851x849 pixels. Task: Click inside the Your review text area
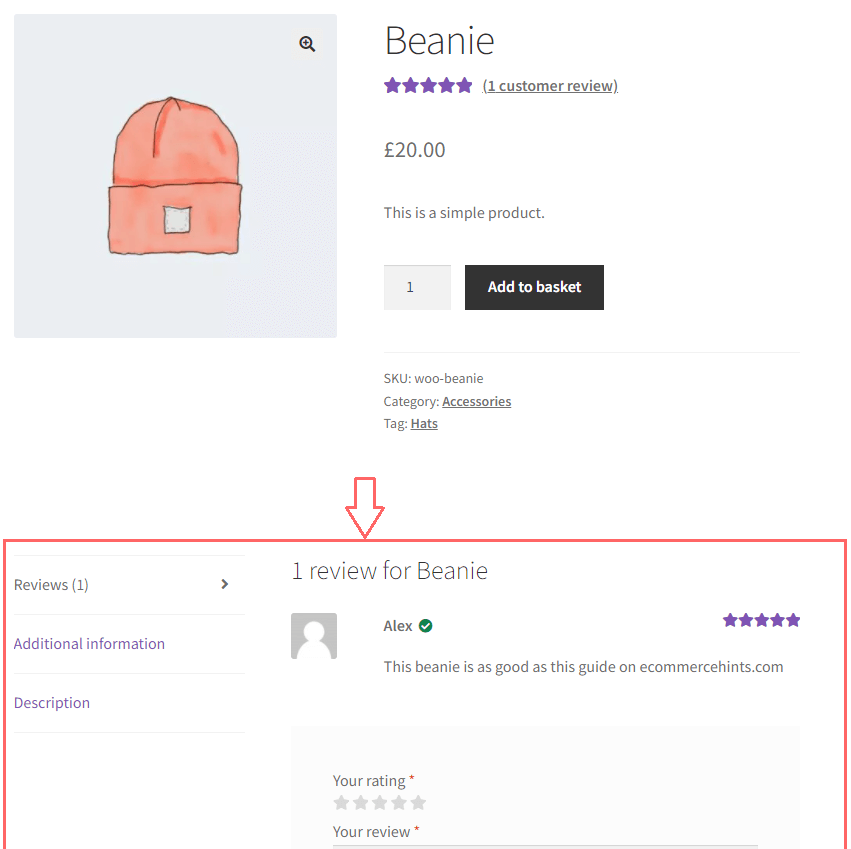545,846
